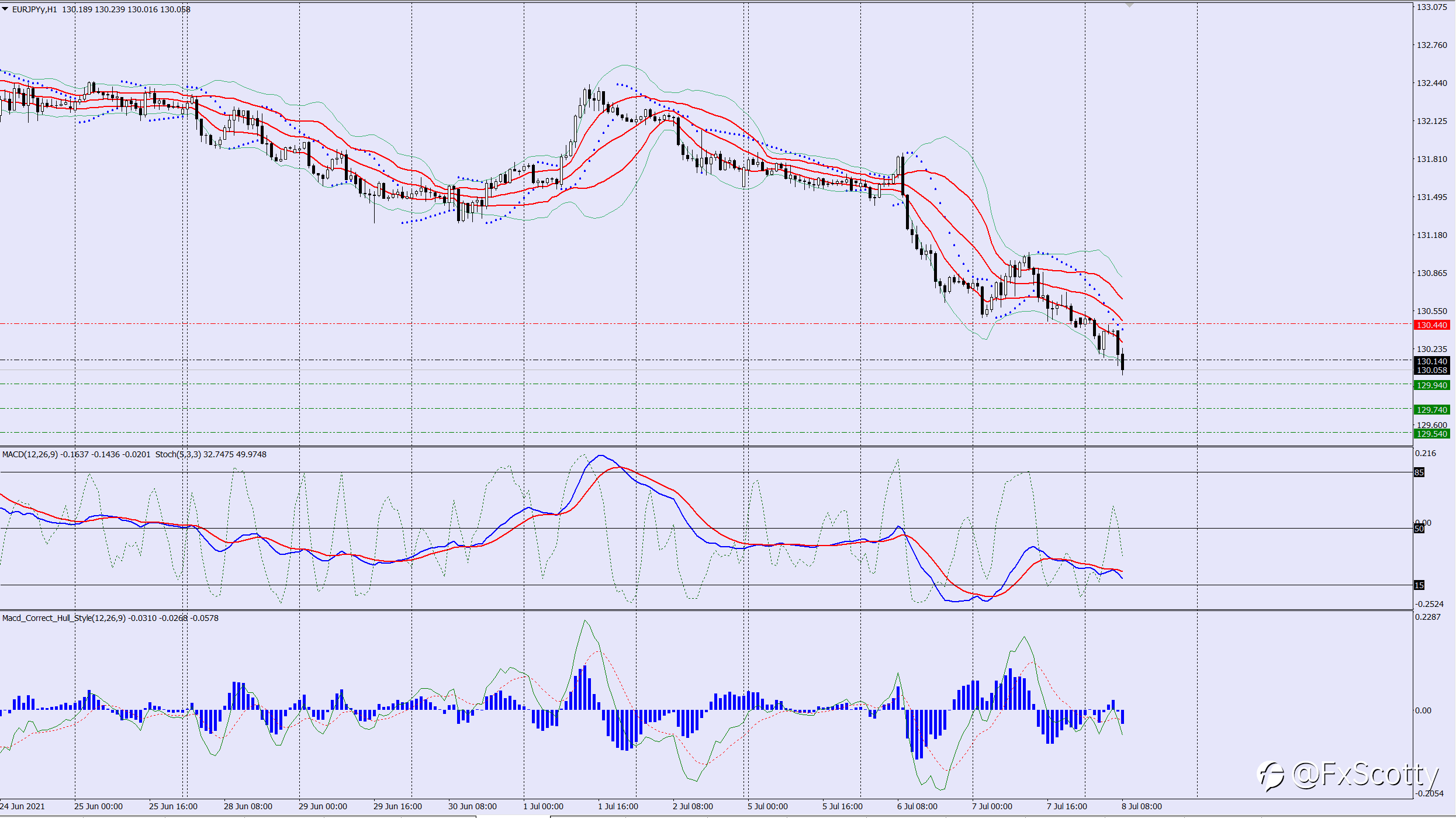Viewport: 1456px width, 818px height.
Task: Click Hull MACD scale value -0.2054
Action: [x=1429, y=793]
